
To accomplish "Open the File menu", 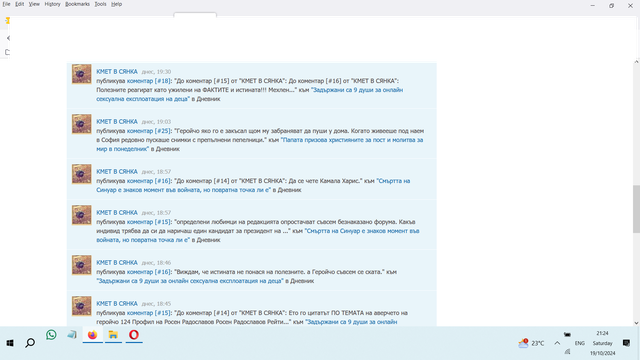I will (6, 4).
